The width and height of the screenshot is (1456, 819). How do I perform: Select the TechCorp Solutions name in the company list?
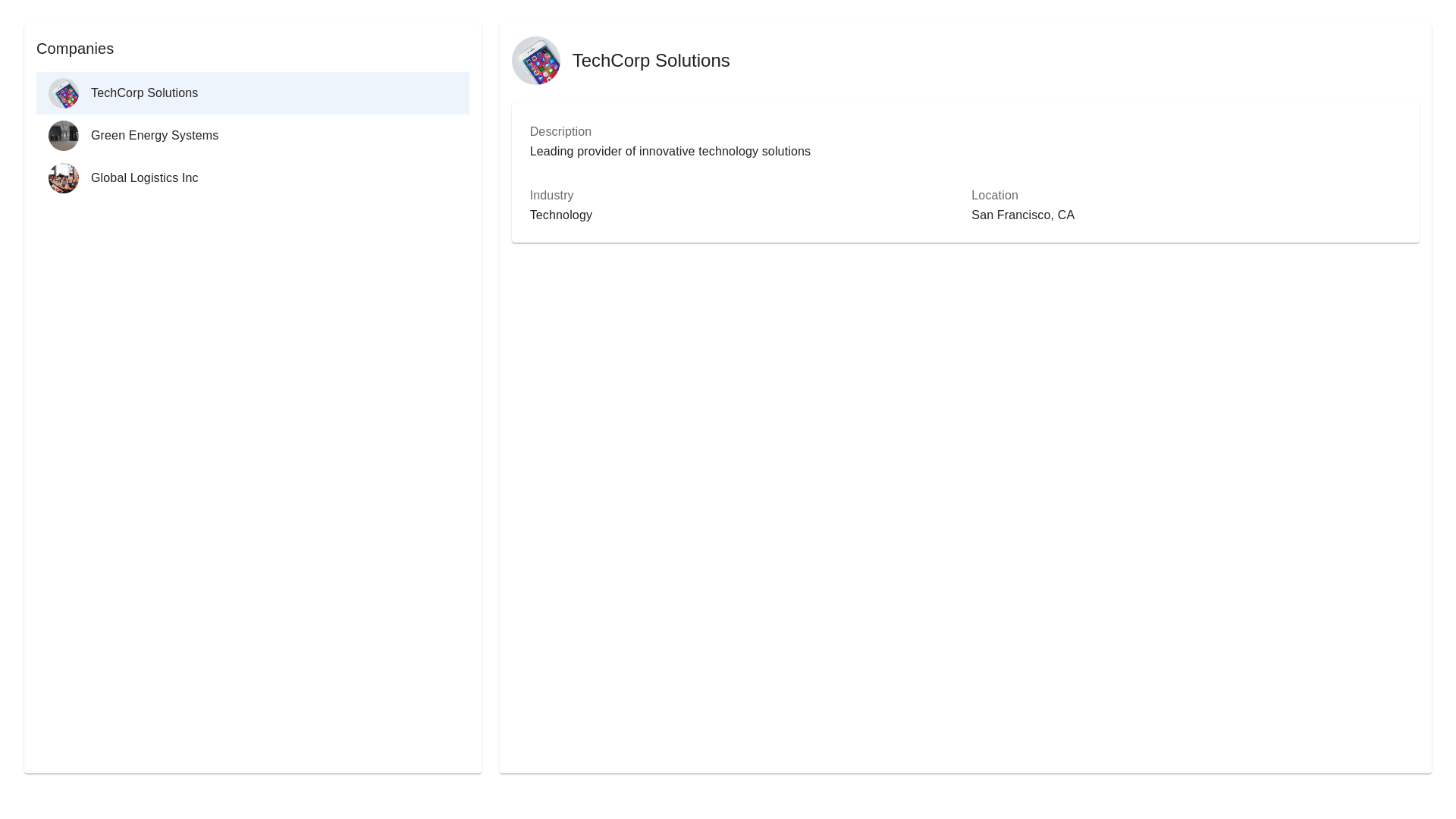[x=144, y=93]
